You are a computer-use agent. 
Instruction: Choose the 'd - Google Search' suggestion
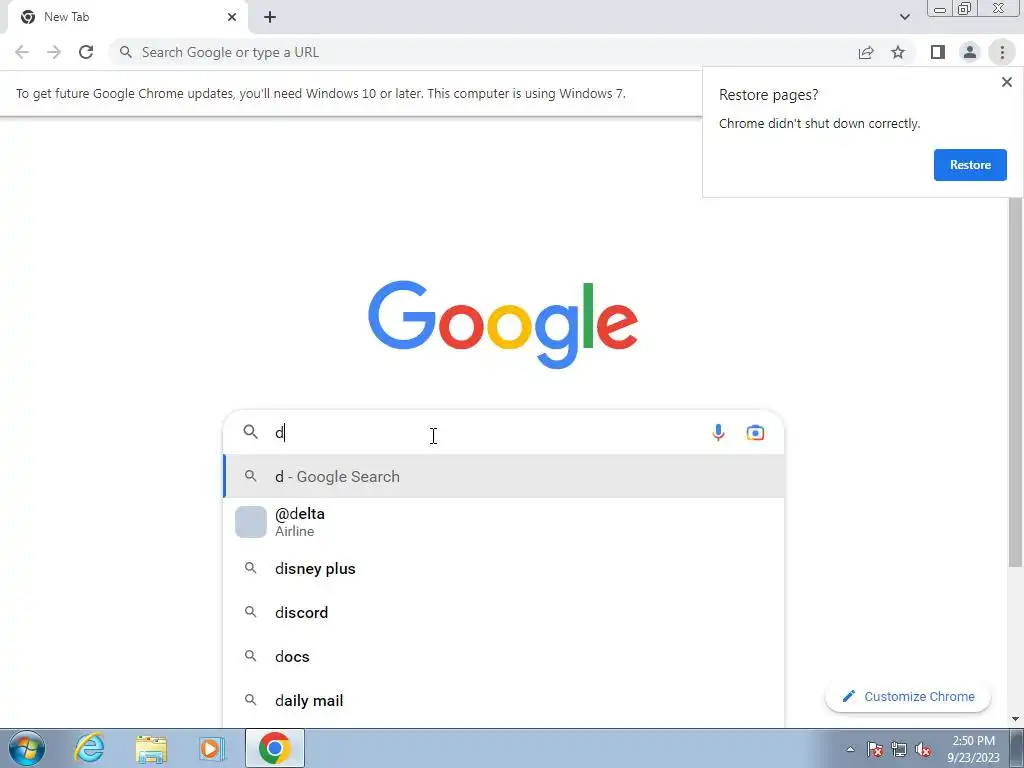[504, 477]
